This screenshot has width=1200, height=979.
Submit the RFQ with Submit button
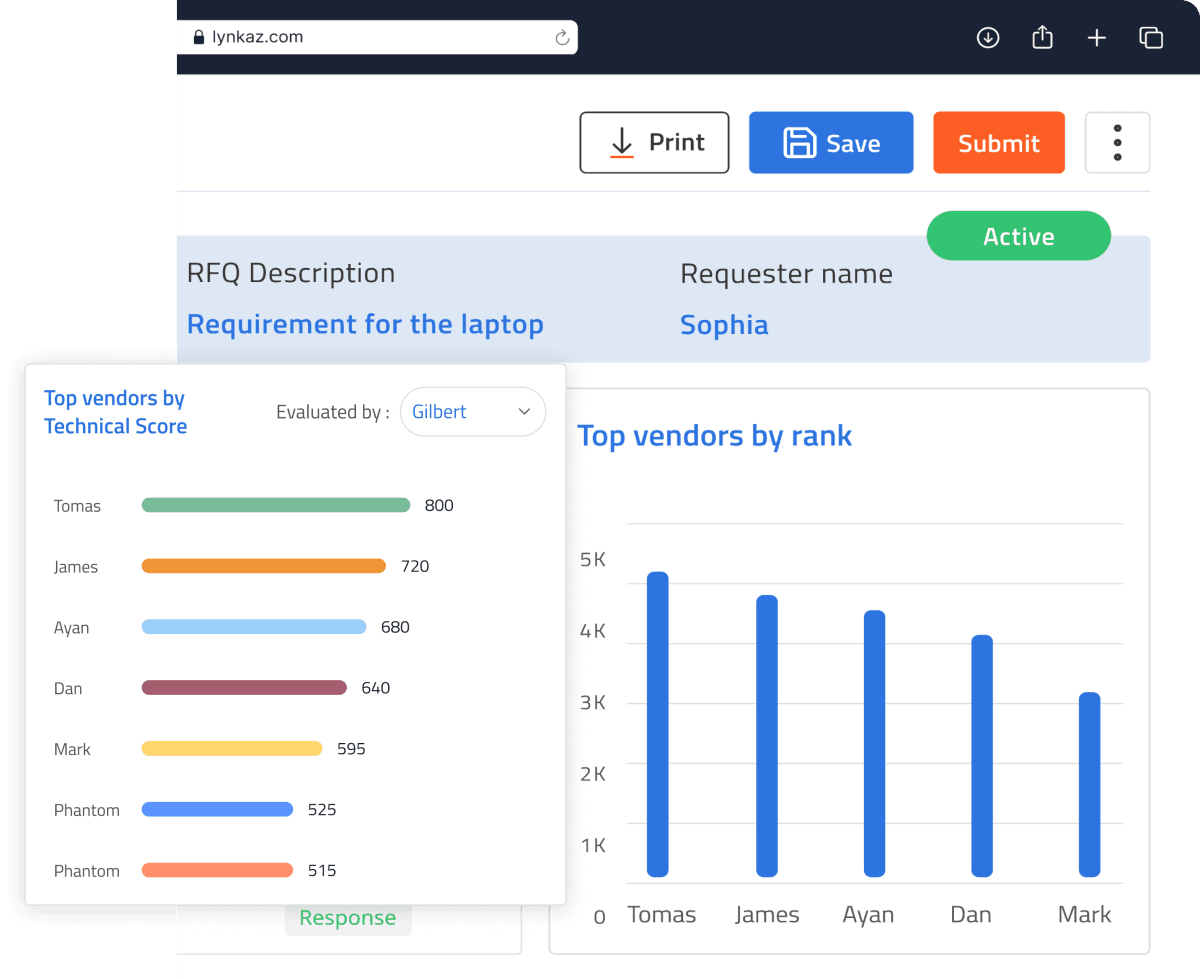(999, 143)
